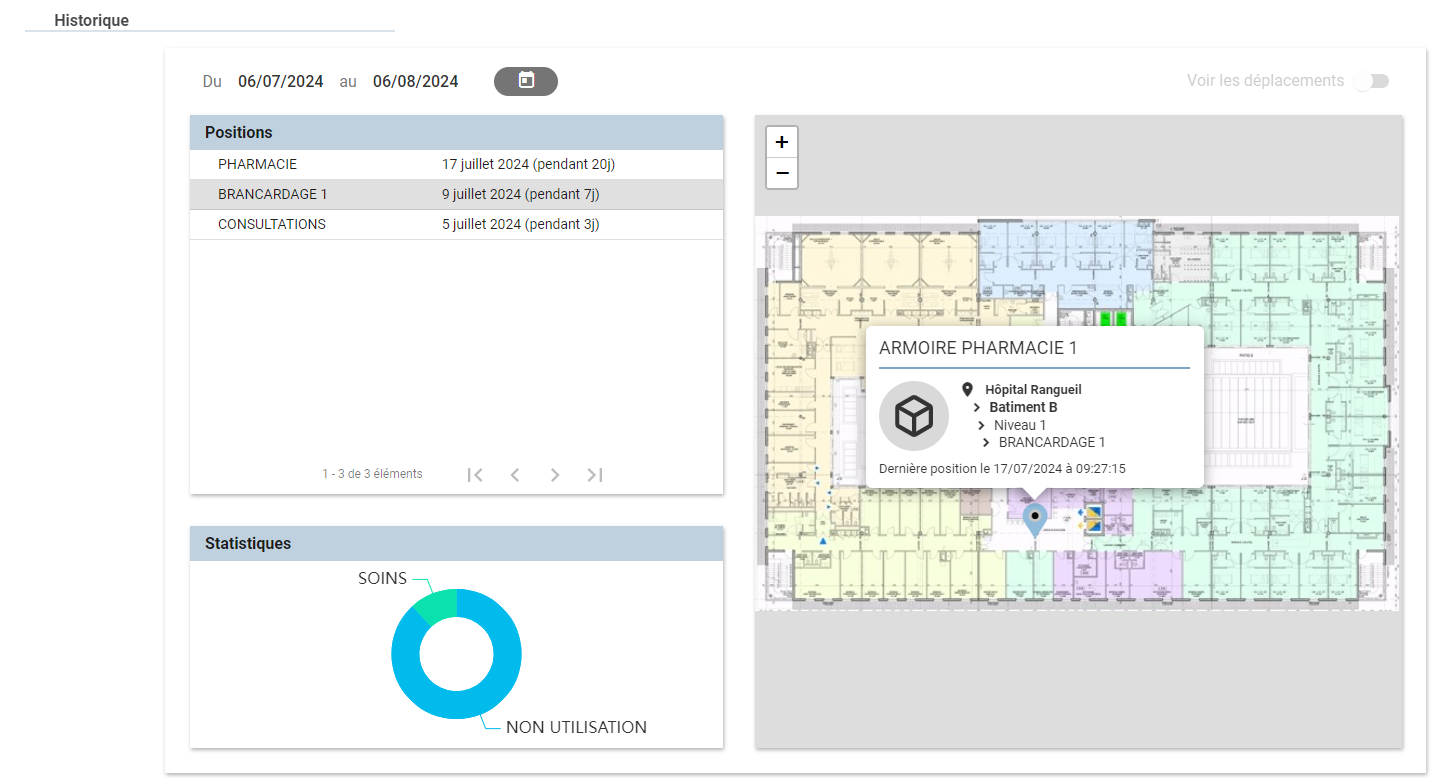1441x779 pixels.
Task: Click the chevron before Niveau 1
Action: pos(981,426)
